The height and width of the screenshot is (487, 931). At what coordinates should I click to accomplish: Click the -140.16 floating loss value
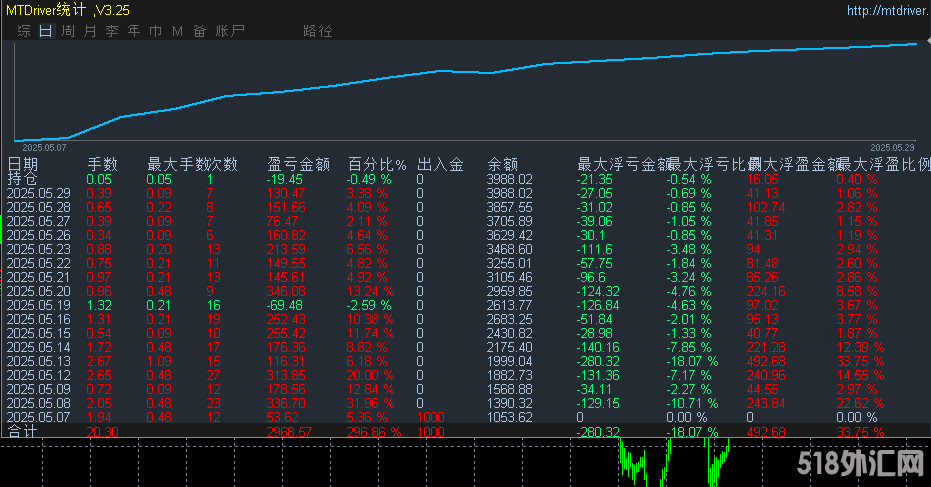coord(598,347)
